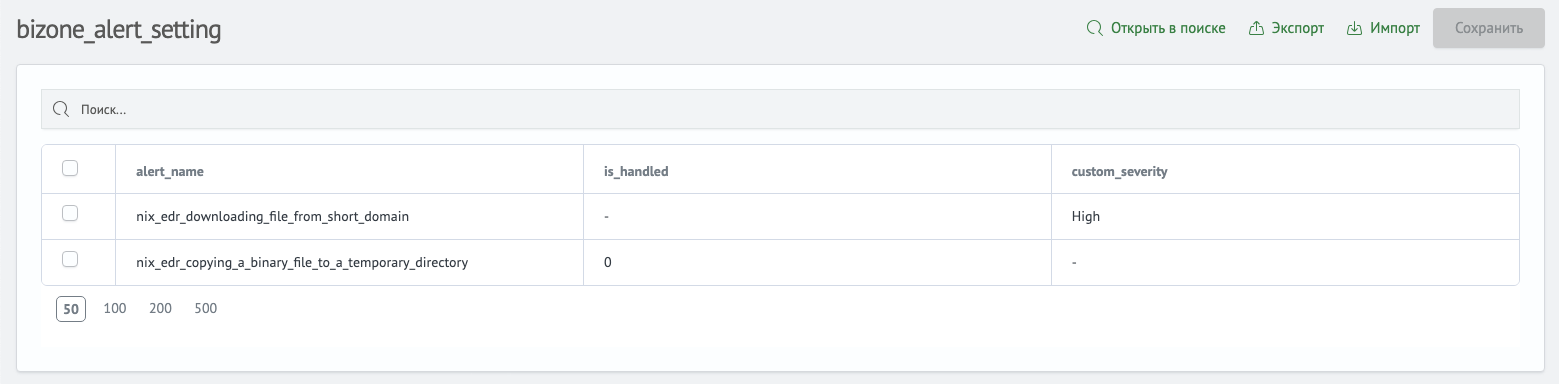Sort by alert_name column header
This screenshot has width=1559, height=384.
tap(170, 172)
